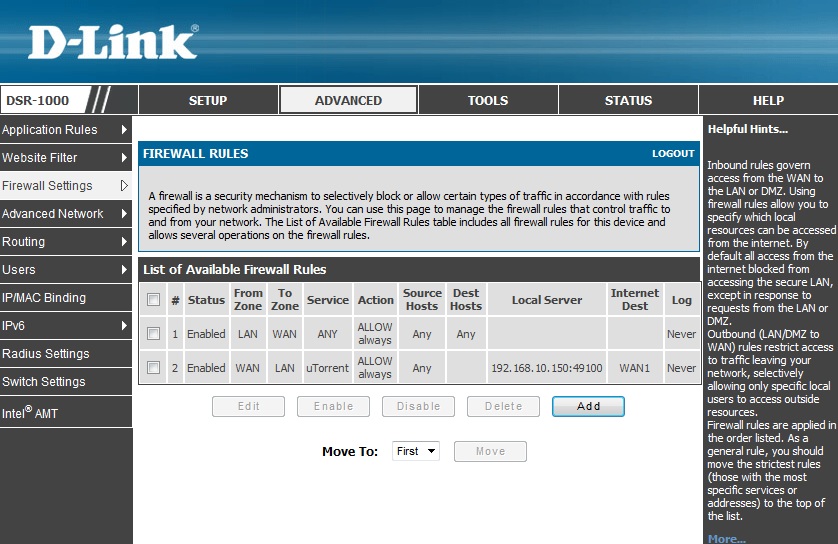The width and height of the screenshot is (838, 544).
Task: Expand the Users submenu arrow
Action: (124, 269)
